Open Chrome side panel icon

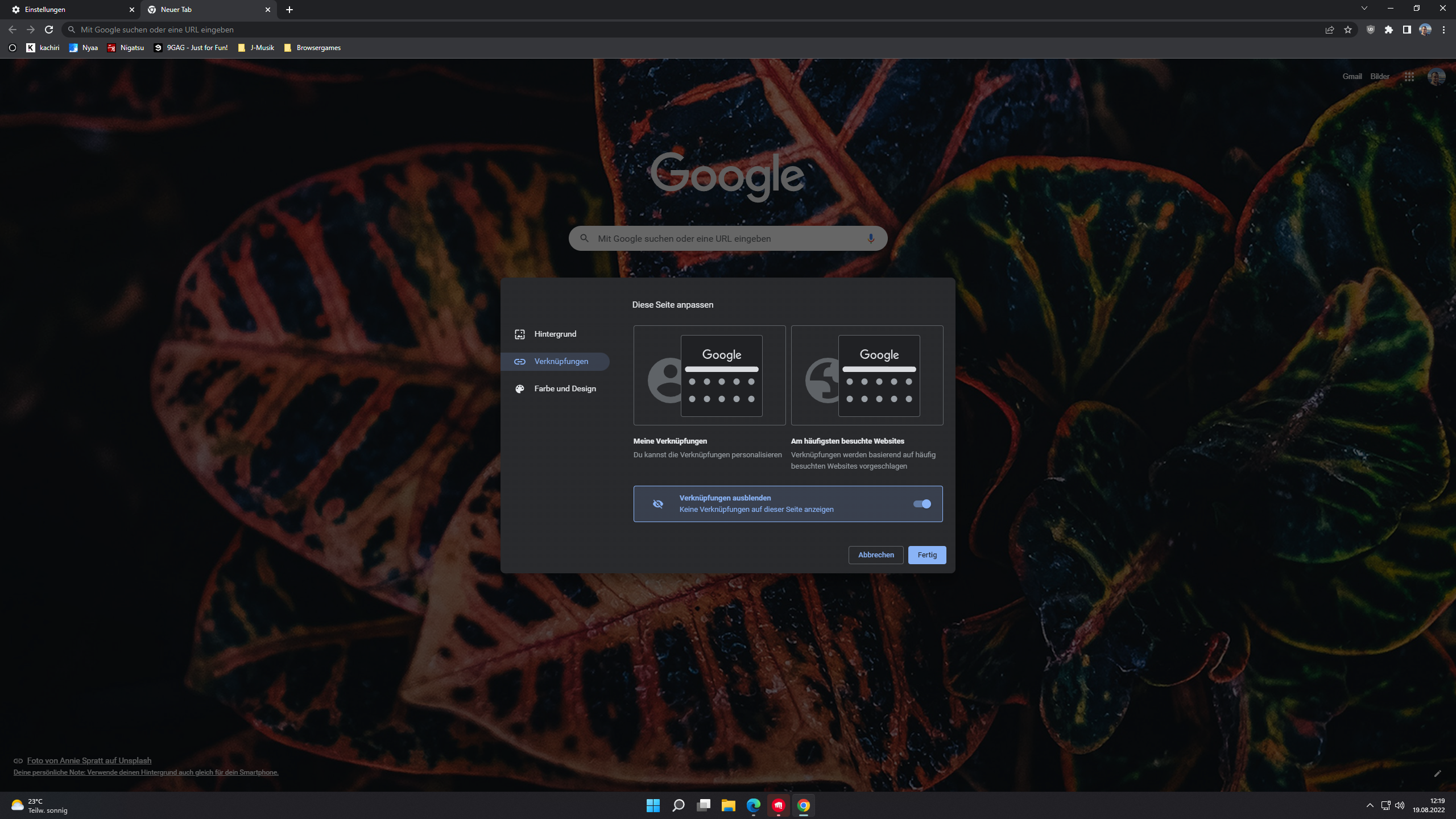pyautogui.click(x=1407, y=30)
